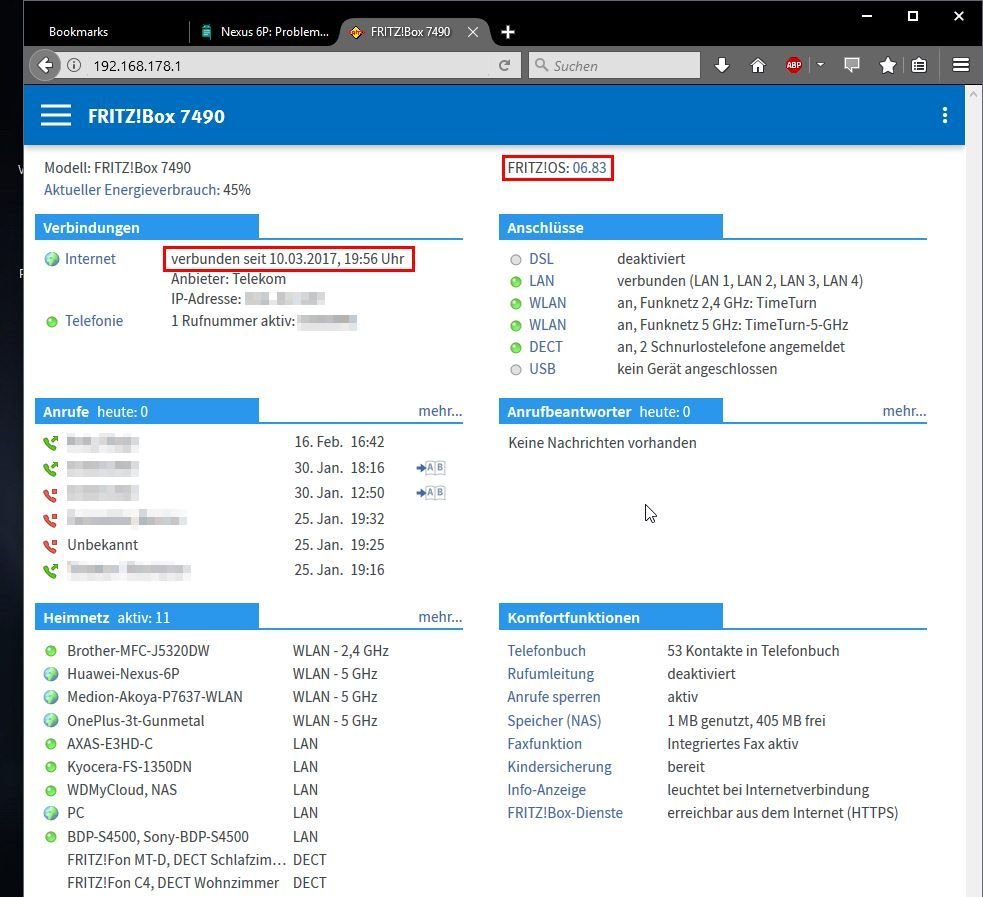This screenshot has width=983, height=897.
Task: Focus the Suchen search field
Action: pos(614,66)
